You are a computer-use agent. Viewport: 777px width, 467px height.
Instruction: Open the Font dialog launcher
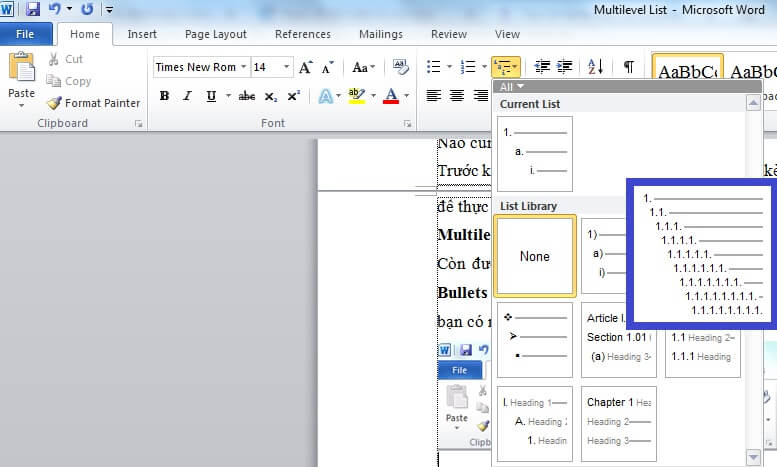[x=407, y=124]
